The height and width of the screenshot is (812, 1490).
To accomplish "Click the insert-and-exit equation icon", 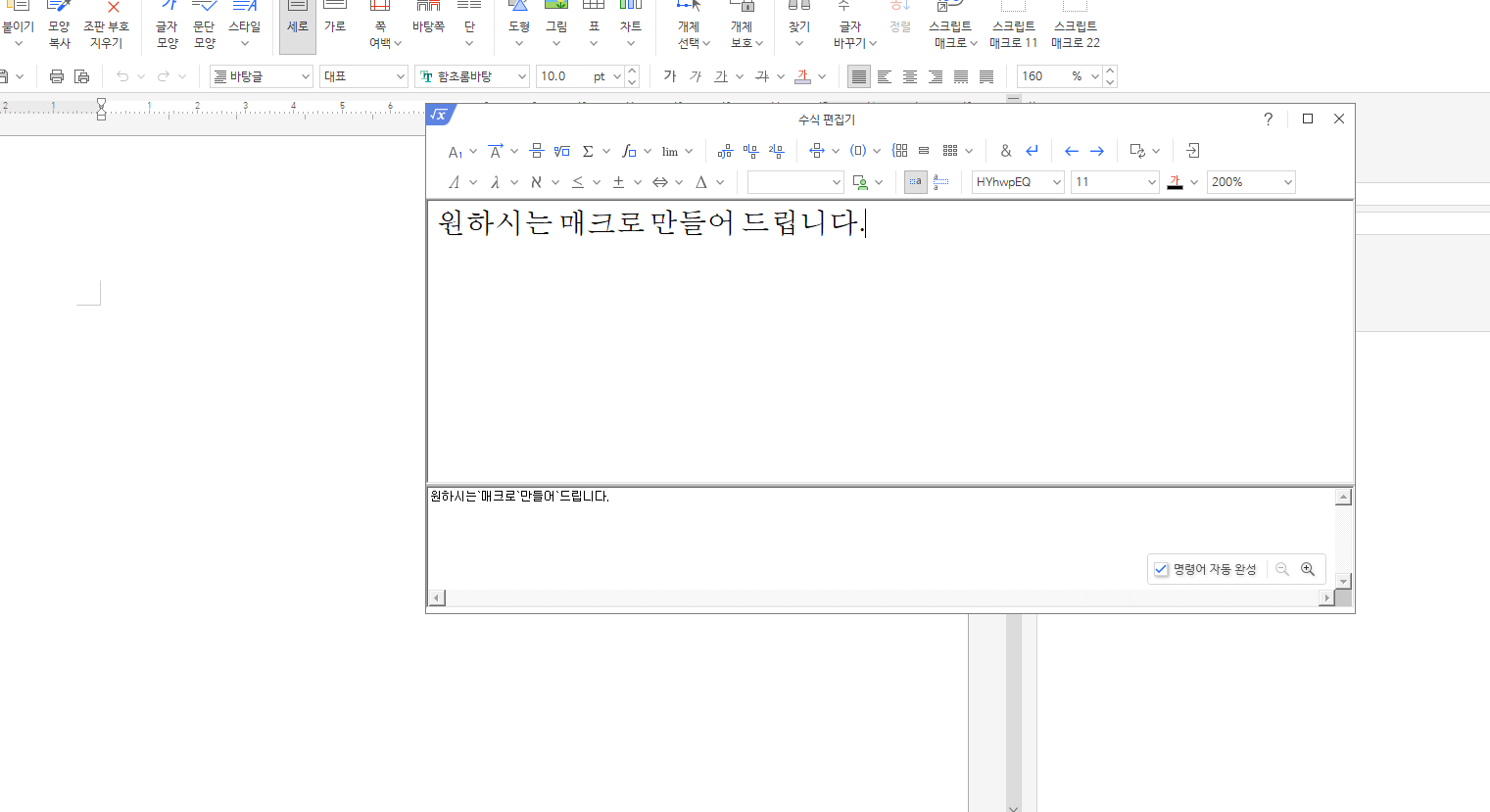I will click(1192, 151).
